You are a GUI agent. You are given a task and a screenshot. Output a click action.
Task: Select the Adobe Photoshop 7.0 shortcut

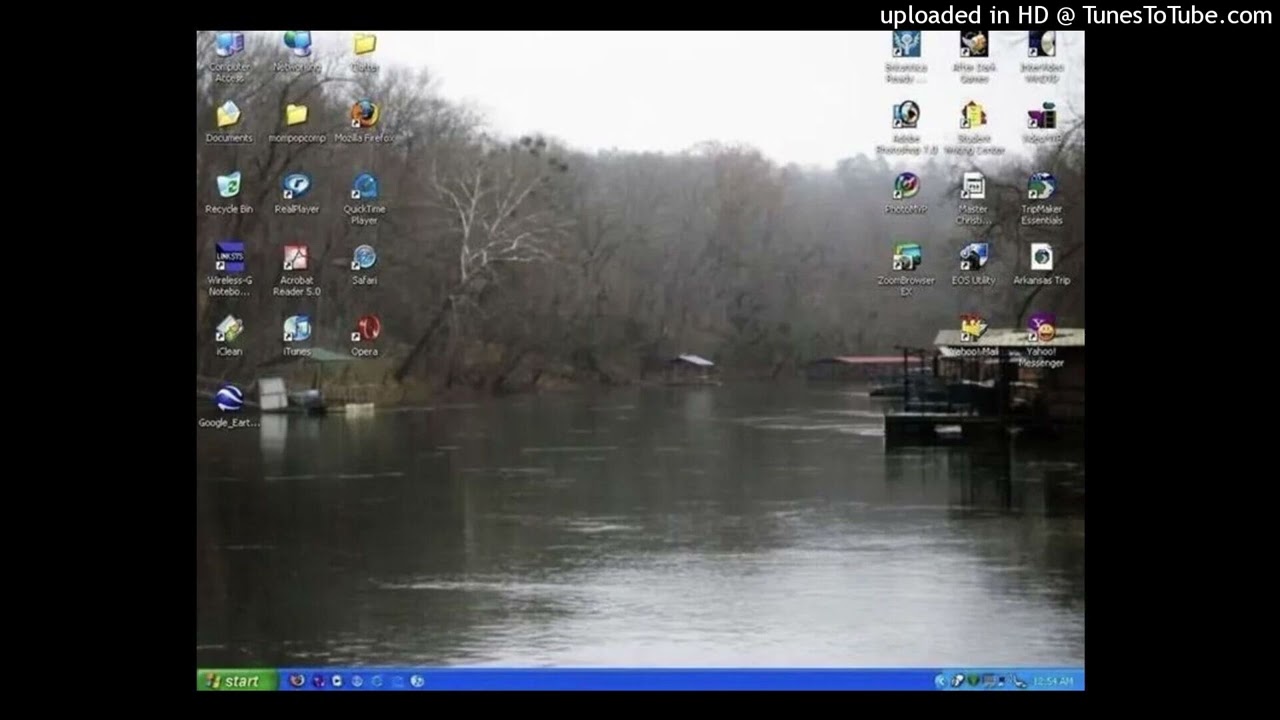(x=906, y=128)
